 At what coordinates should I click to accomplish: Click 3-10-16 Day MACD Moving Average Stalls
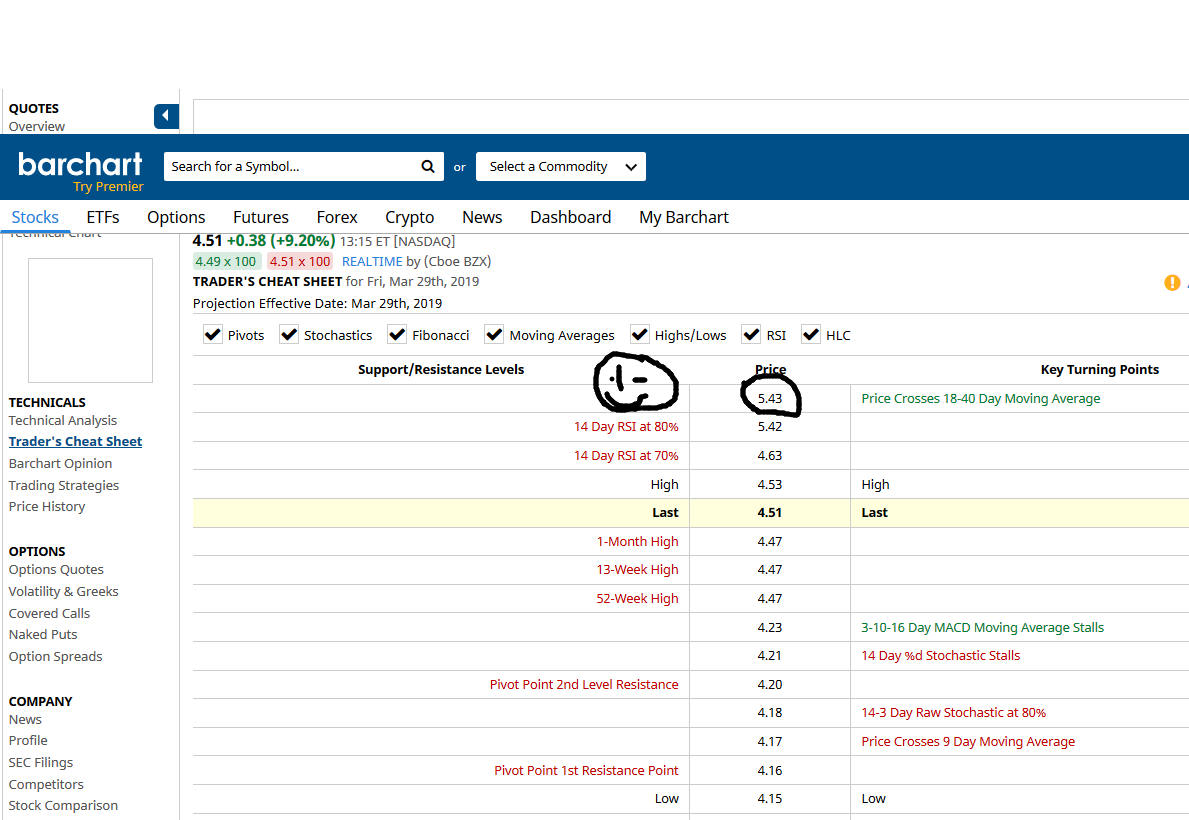(982, 627)
